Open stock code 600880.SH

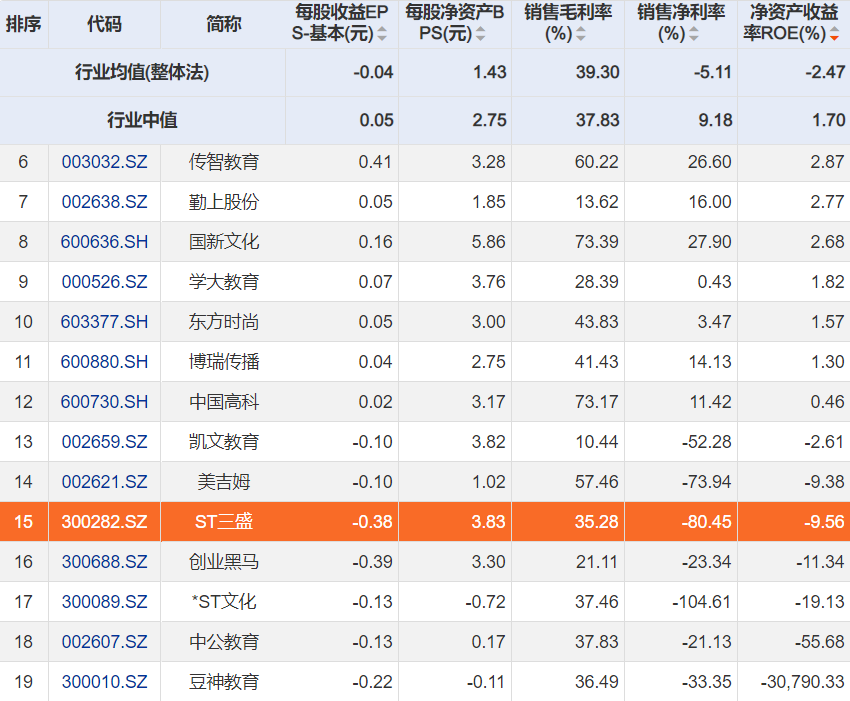pos(105,362)
